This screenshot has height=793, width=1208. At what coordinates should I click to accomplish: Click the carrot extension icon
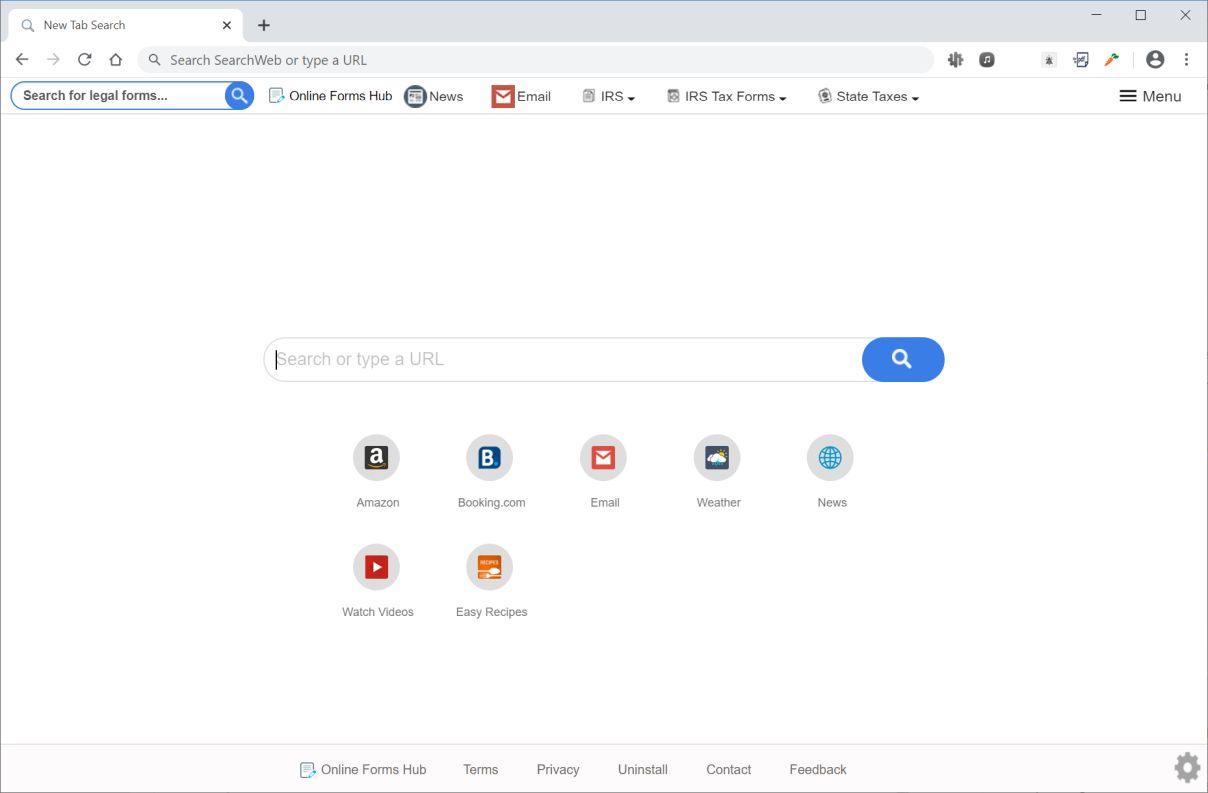pos(1111,59)
